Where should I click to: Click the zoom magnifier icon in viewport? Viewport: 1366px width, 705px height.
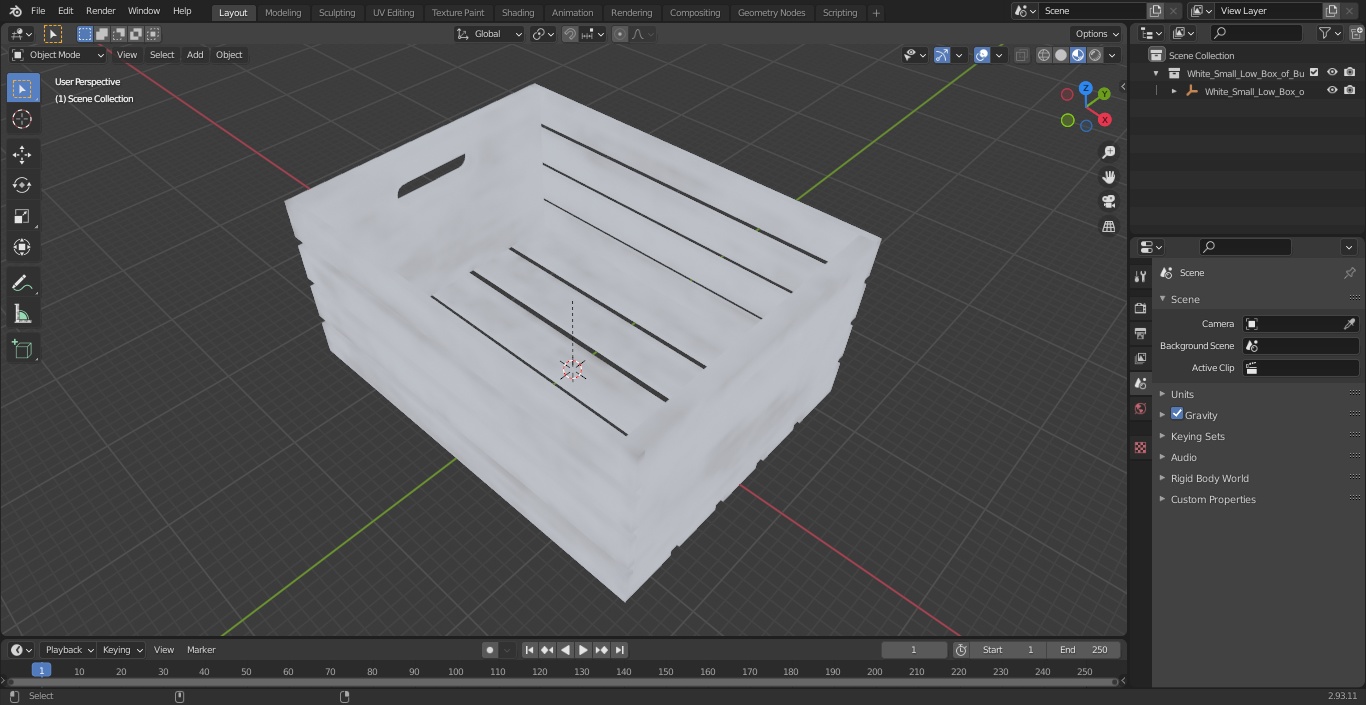(x=1108, y=152)
